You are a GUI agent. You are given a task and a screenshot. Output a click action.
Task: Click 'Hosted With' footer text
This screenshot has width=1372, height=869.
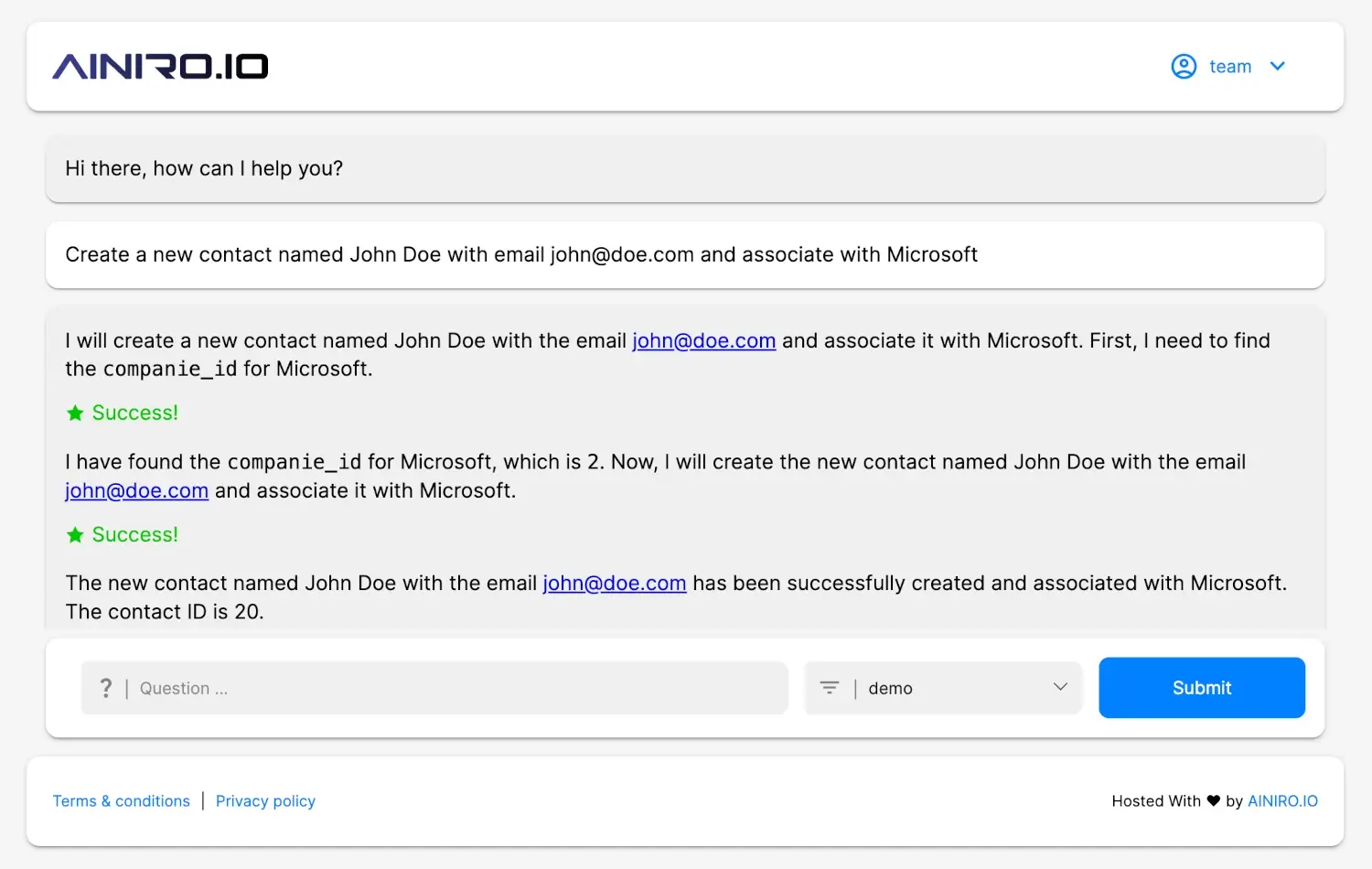(1156, 801)
